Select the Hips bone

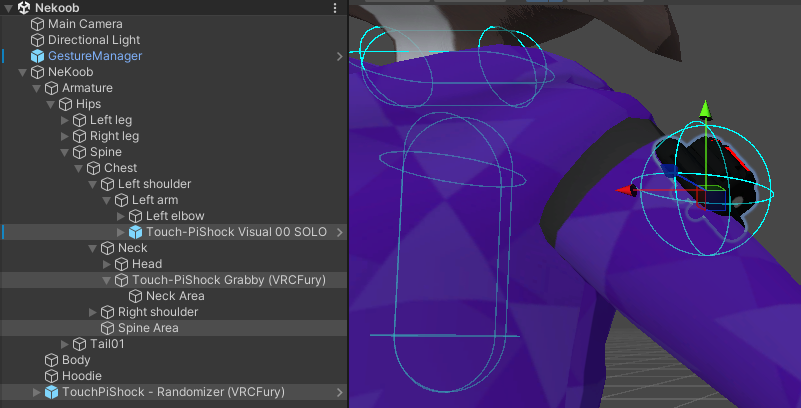(88, 104)
